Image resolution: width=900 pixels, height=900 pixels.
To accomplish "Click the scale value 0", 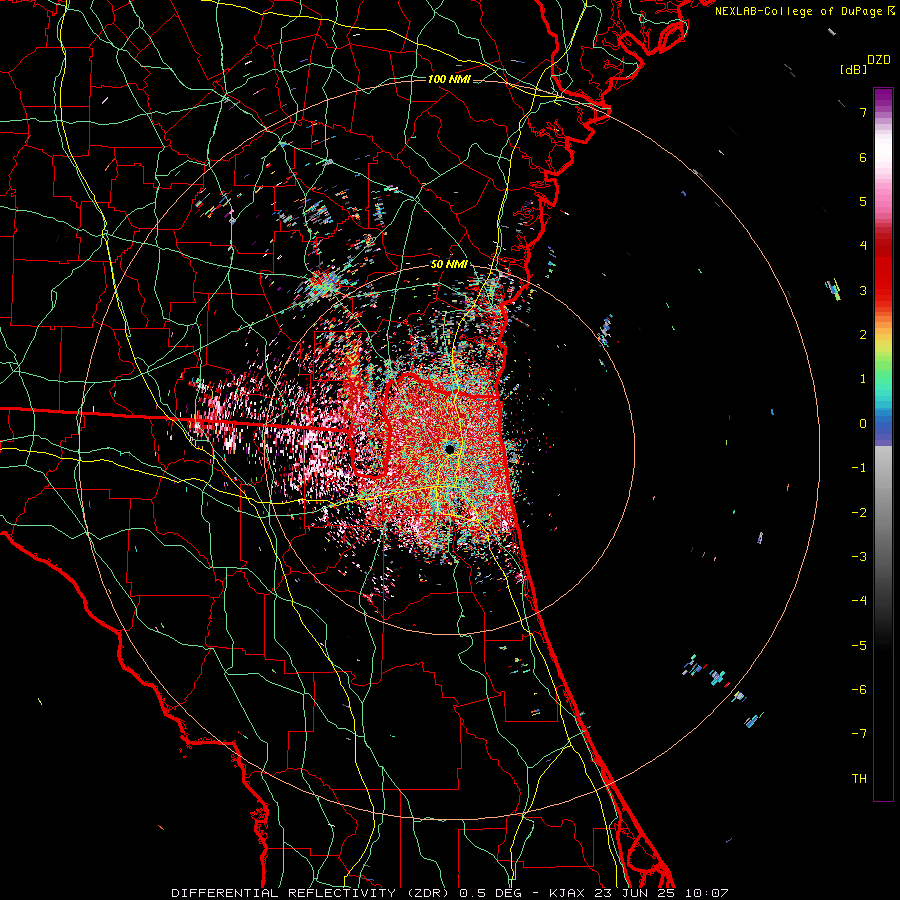I will click(863, 424).
